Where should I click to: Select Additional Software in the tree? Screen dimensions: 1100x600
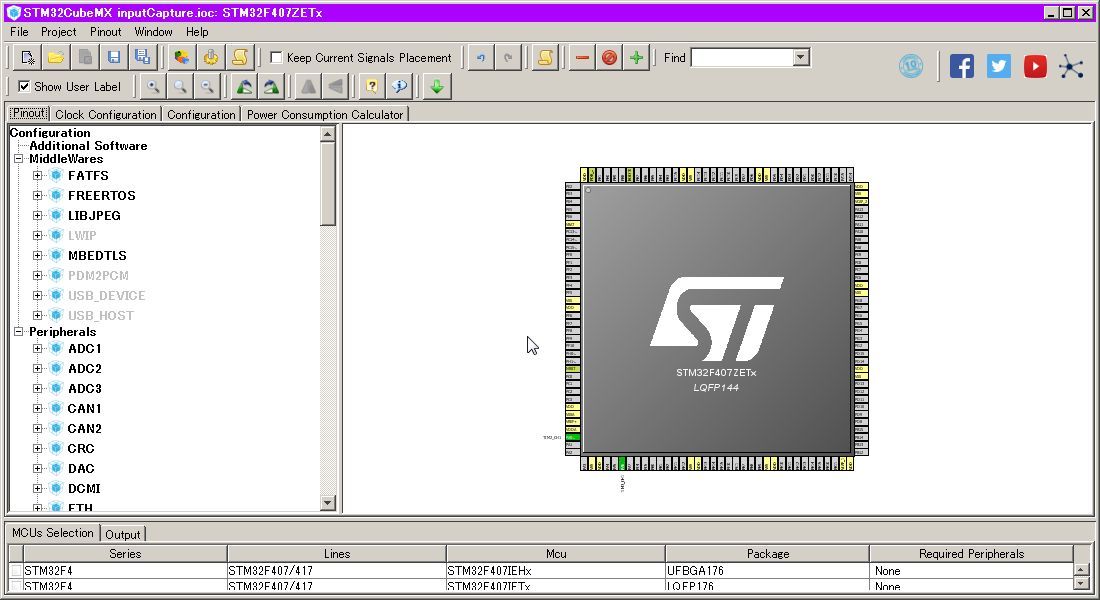click(x=88, y=146)
